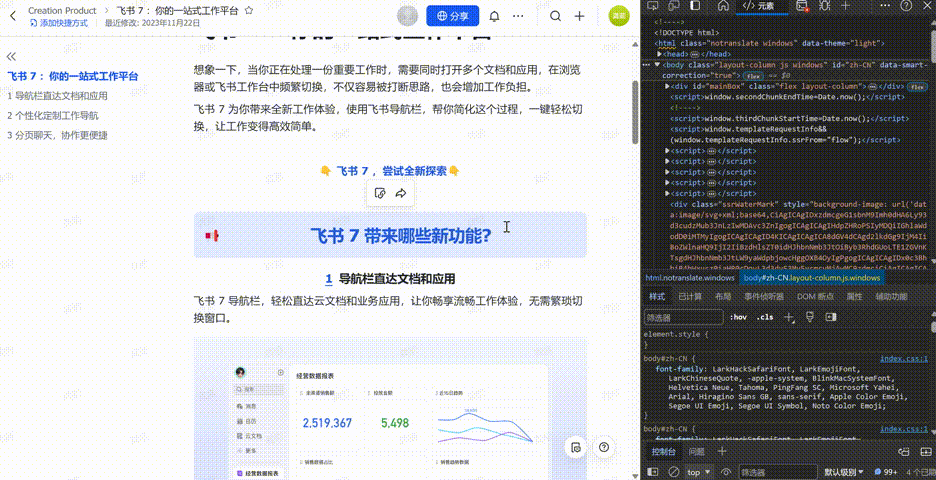This screenshot has height=480, width=936.
Task: Toggle the :hov element state panel
Action: click(739, 317)
